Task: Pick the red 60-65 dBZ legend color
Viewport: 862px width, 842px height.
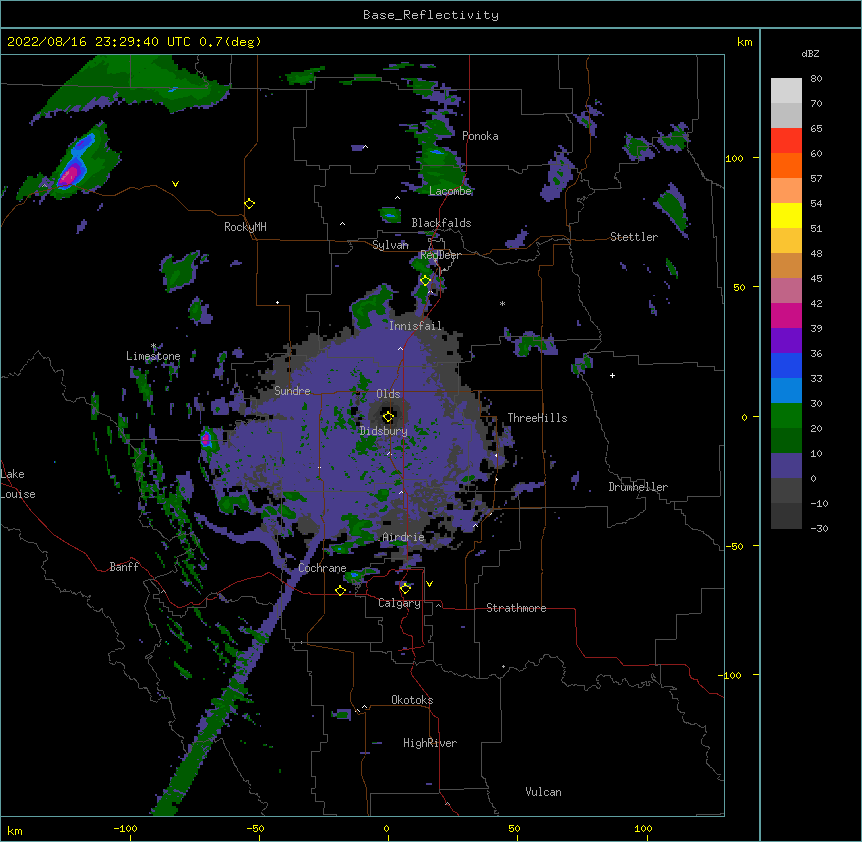Action: tap(786, 141)
